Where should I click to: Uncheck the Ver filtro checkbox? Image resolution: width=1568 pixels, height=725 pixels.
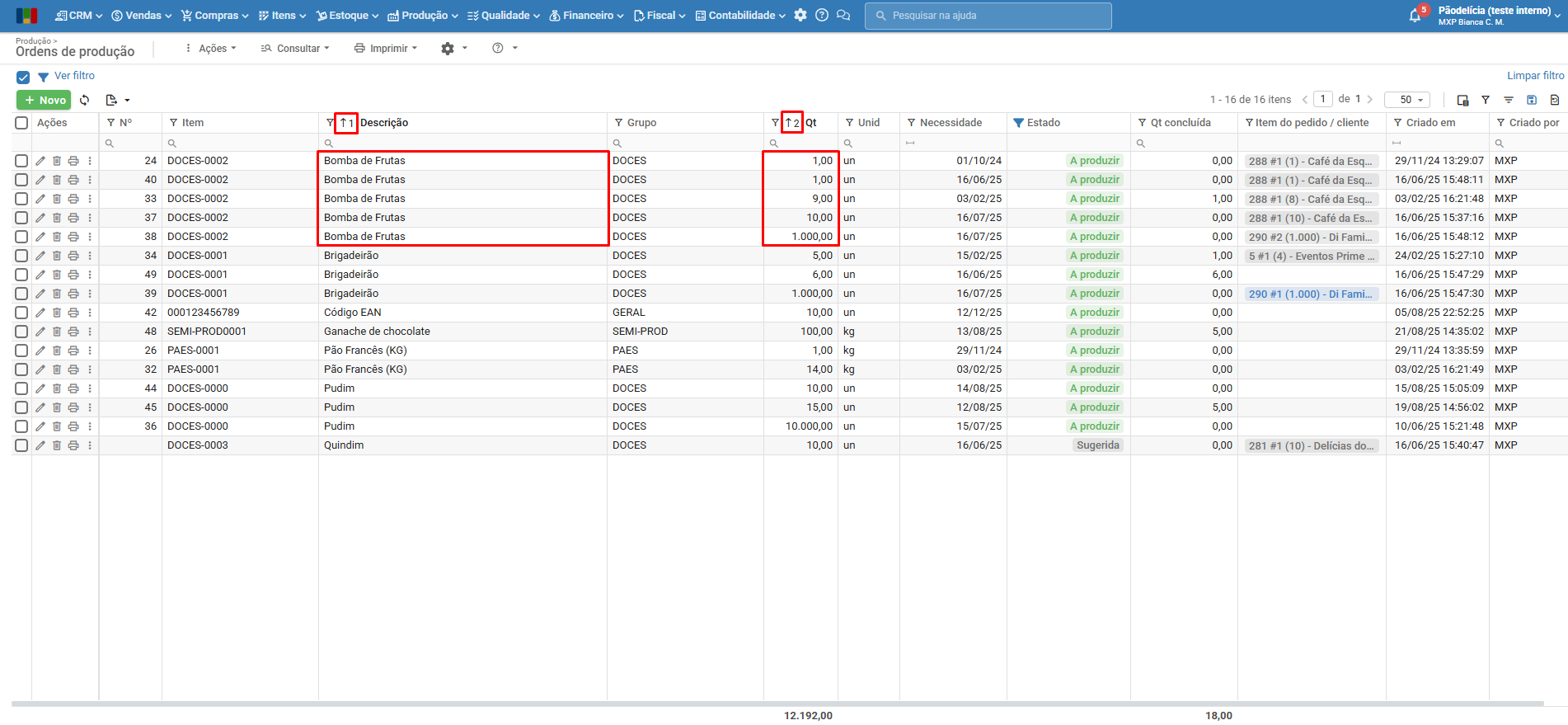point(23,77)
